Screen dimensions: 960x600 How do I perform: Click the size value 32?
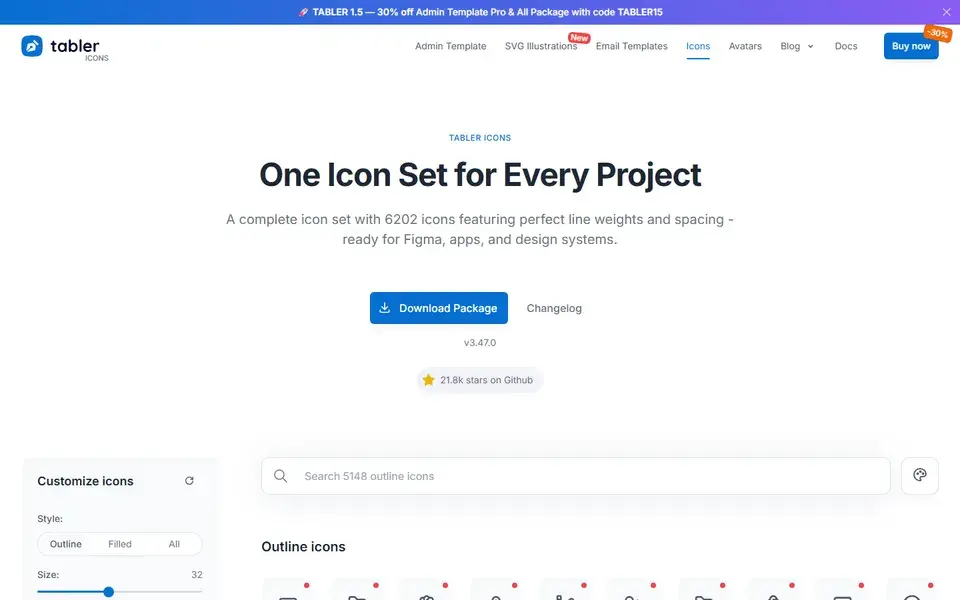197,575
